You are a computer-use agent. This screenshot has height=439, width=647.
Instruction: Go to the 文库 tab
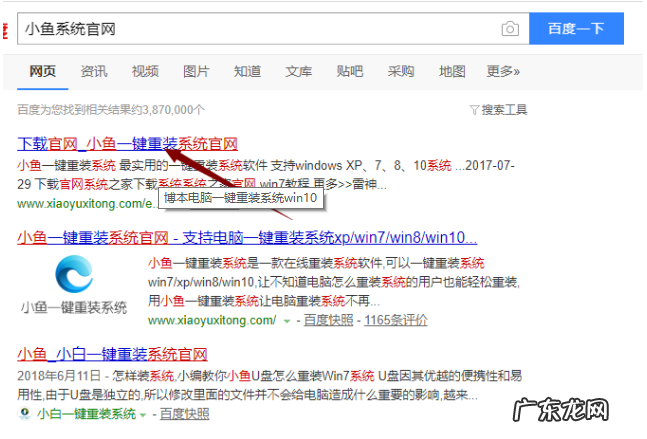pyautogui.click(x=299, y=71)
